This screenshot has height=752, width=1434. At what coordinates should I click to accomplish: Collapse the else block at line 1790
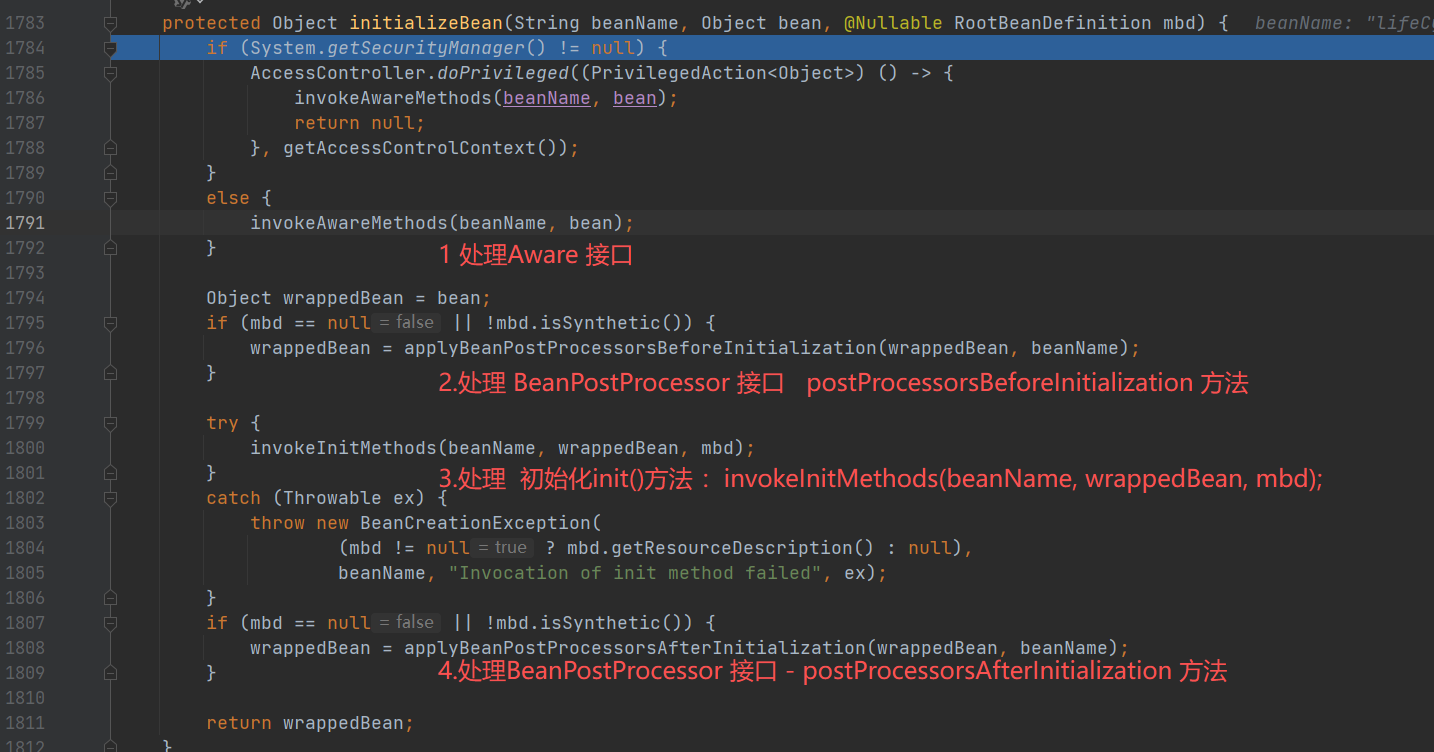[110, 198]
